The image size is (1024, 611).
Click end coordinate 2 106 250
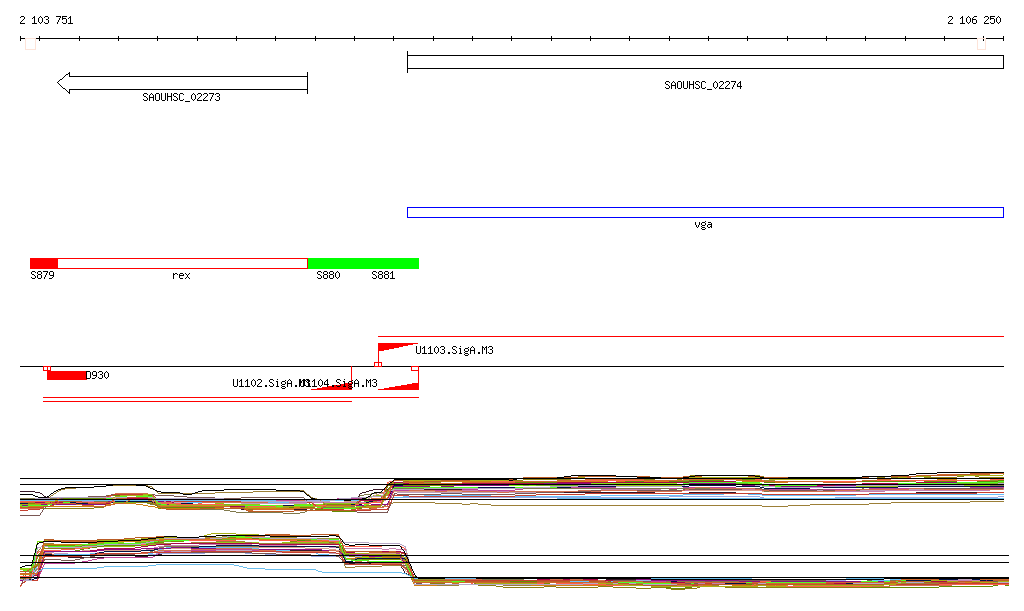[x=974, y=20]
